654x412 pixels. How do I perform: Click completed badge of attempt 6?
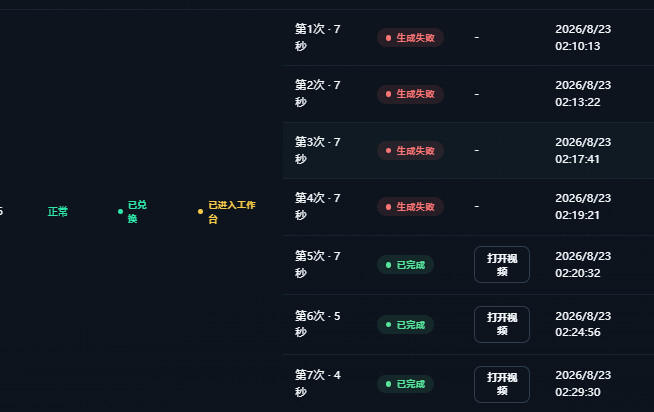405,324
